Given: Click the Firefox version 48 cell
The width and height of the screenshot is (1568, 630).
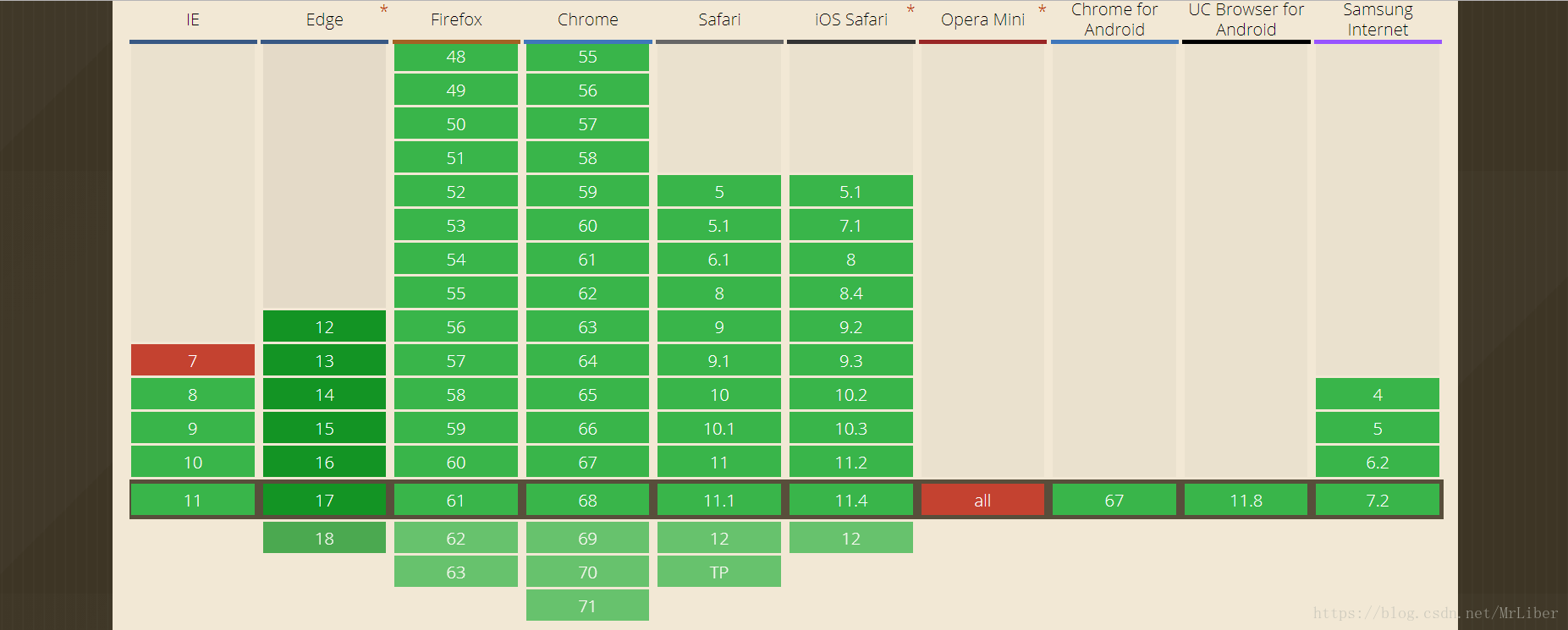Looking at the screenshot, I should point(456,56).
